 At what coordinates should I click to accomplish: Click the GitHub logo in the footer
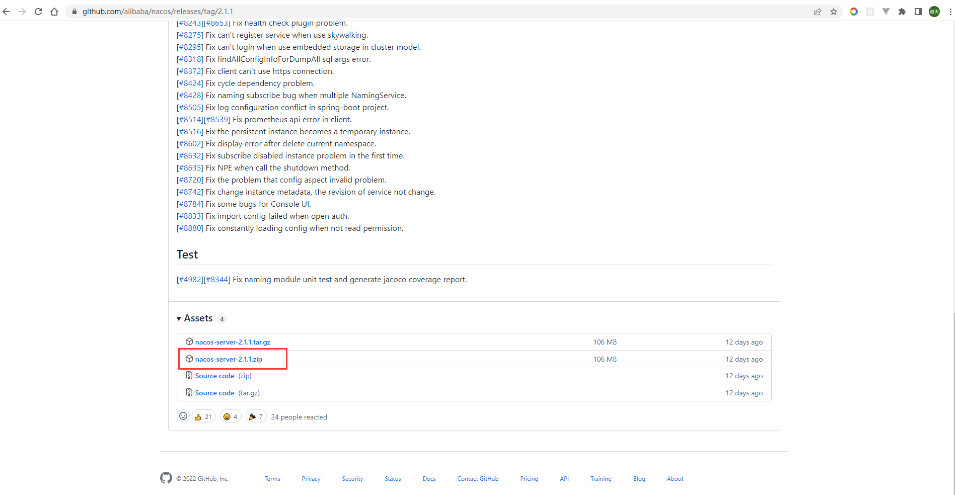166,478
